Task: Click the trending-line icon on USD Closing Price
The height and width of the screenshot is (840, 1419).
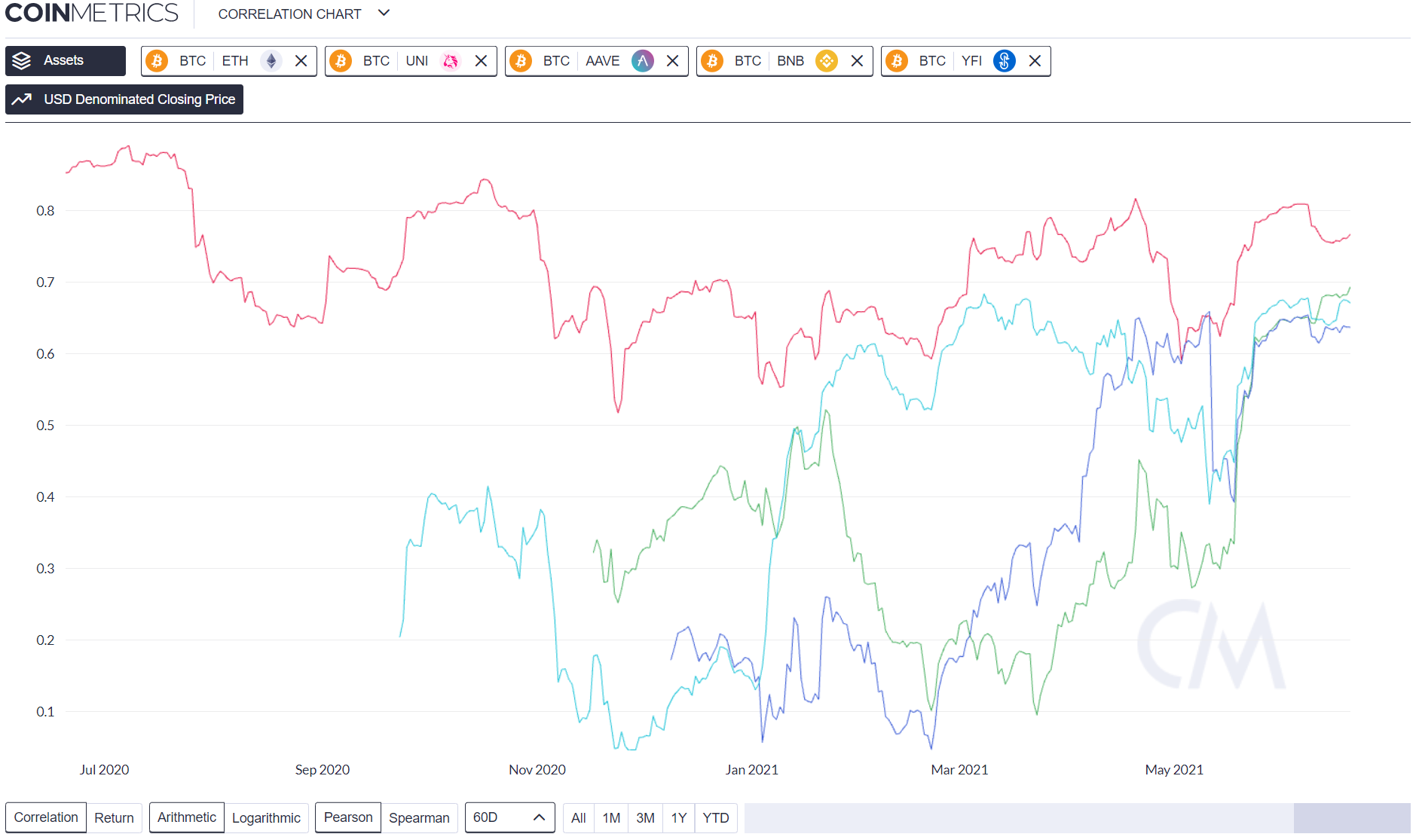Action: coord(23,99)
